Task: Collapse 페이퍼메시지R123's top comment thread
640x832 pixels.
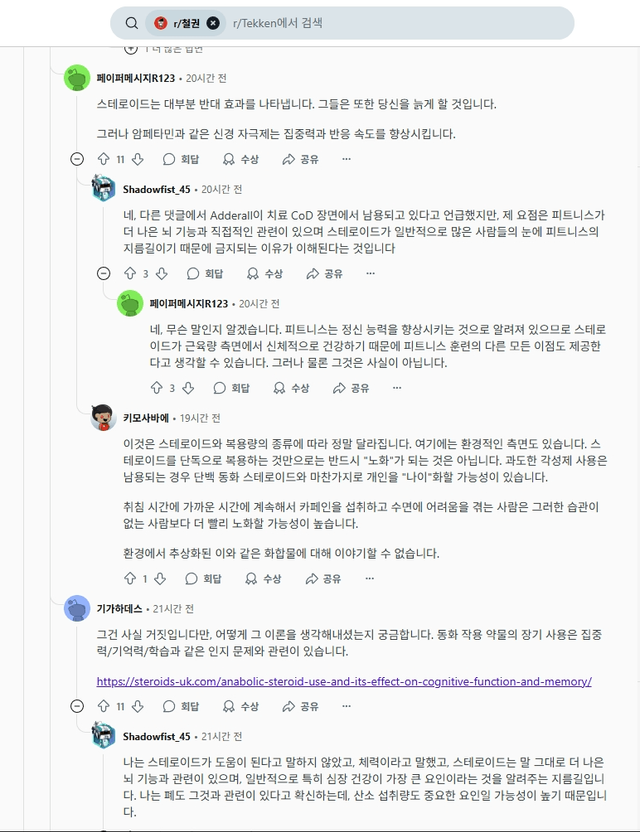Action: [77, 159]
